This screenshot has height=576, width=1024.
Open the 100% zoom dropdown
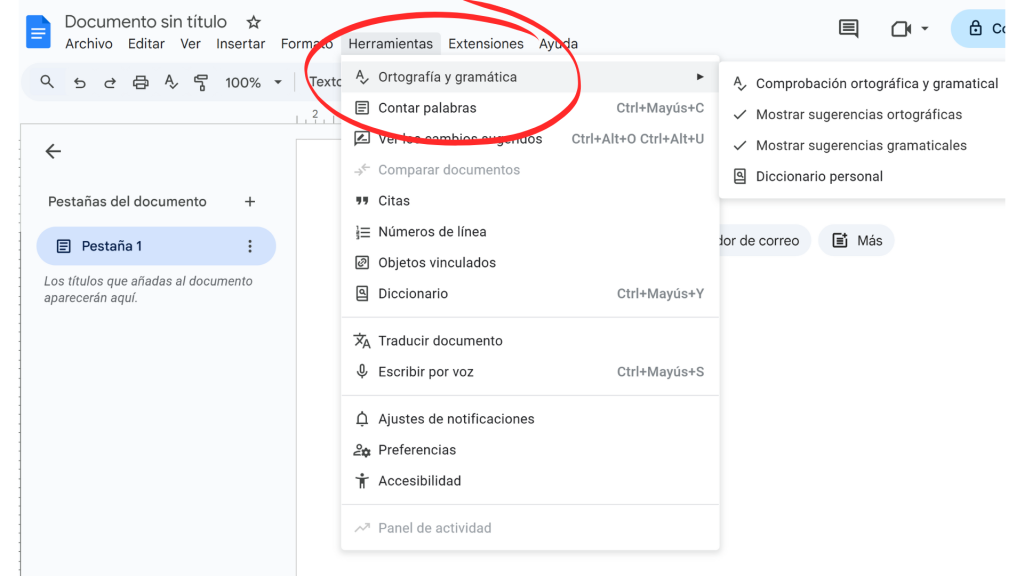(x=253, y=83)
